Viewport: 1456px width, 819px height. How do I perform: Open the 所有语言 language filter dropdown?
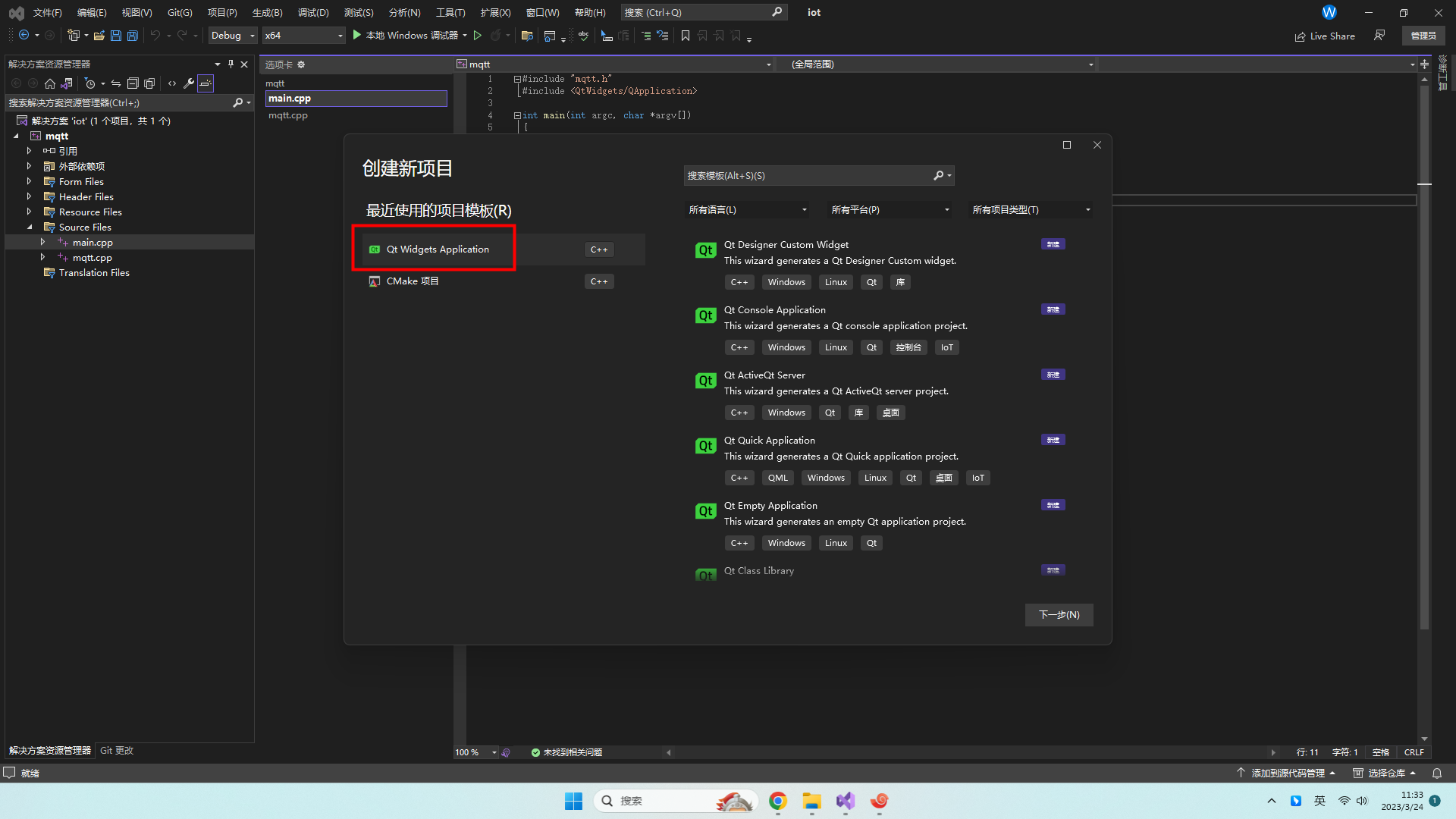tap(747, 210)
